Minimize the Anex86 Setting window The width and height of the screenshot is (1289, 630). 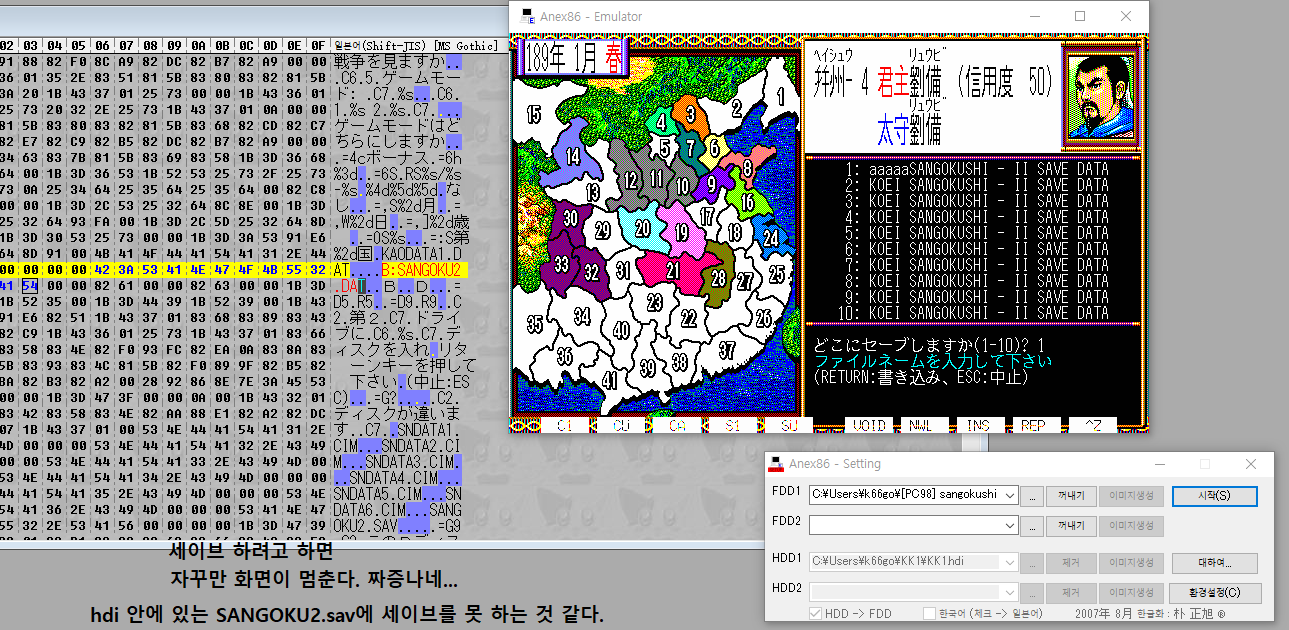1160,464
